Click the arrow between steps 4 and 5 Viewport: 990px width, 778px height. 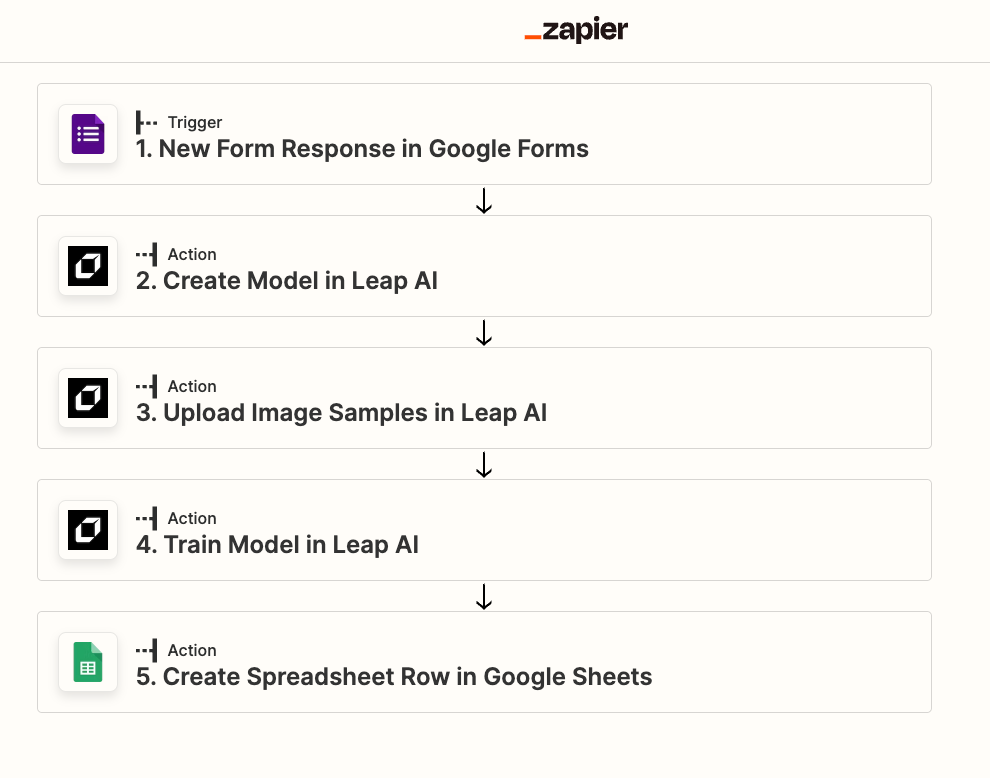click(x=484, y=596)
